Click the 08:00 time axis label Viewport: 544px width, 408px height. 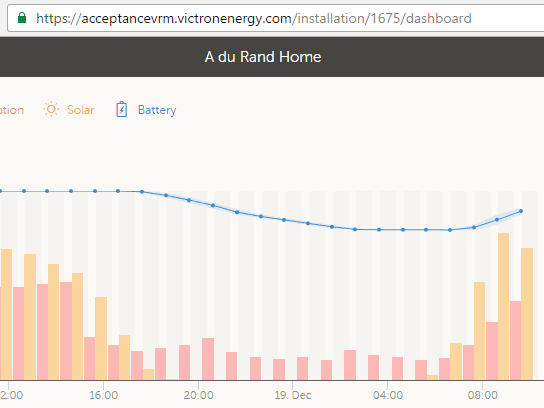pos(483,395)
